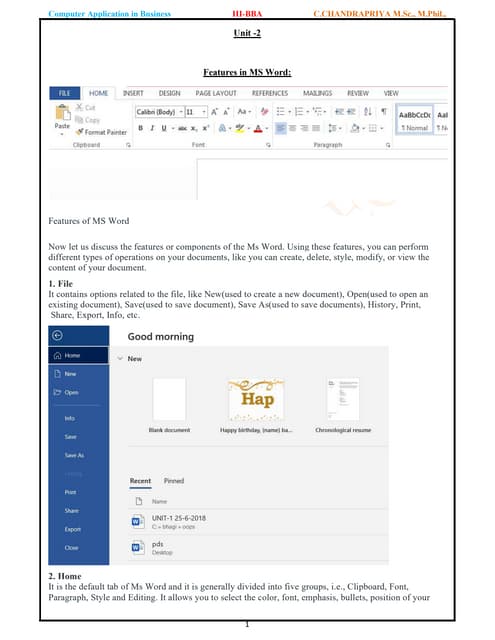Select the Blank document thumbnail

click(169, 399)
